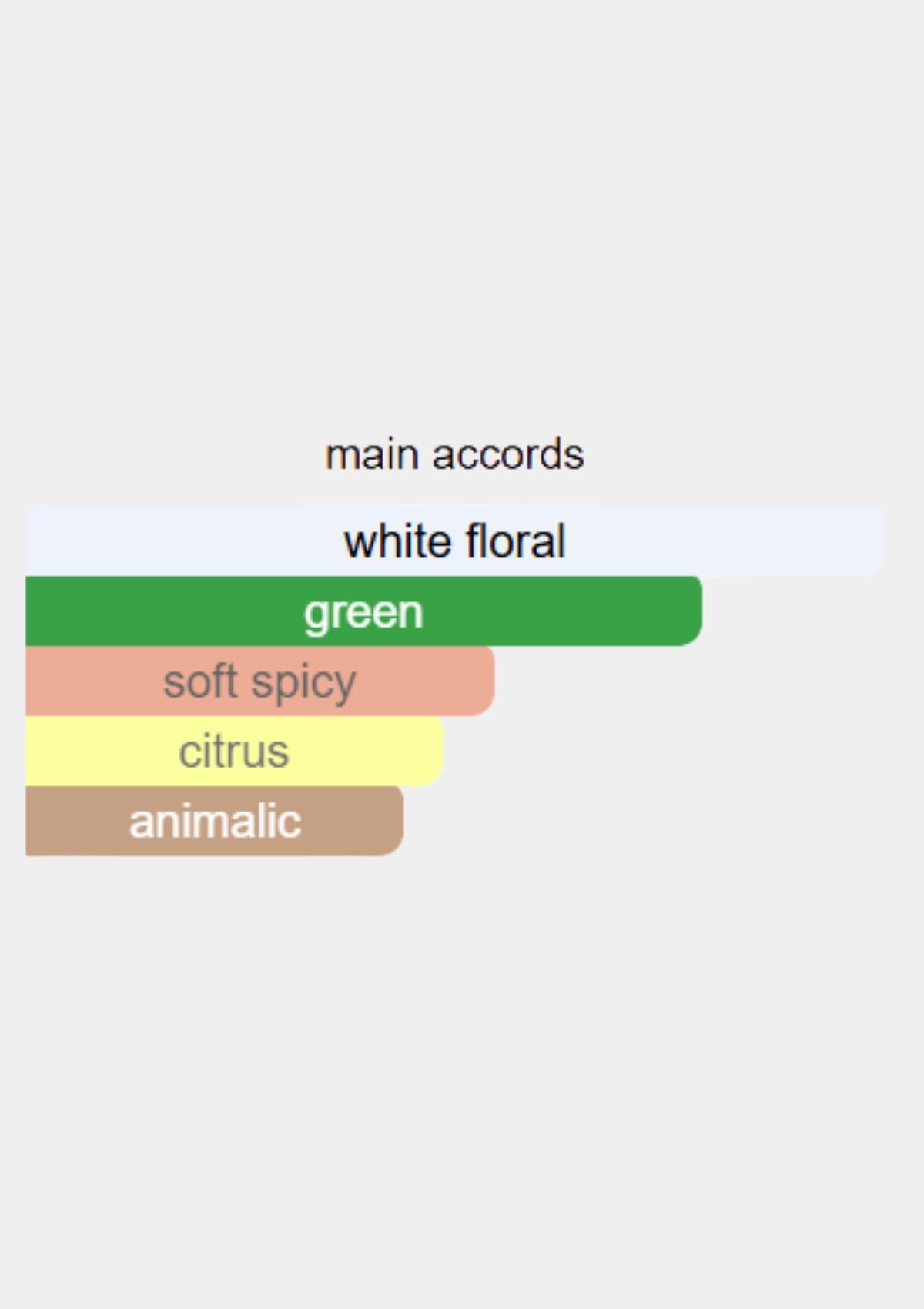Screen dimensions: 924x1309
Task: Click the white floral accord bar
Action: point(454,541)
